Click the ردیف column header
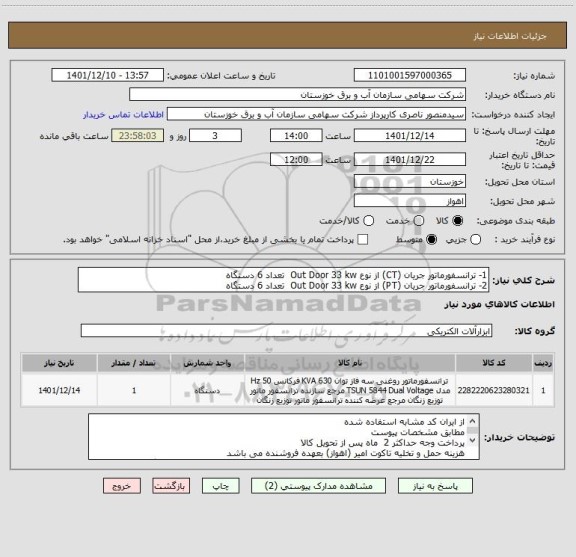This screenshot has width=576, height=557. (x=543, y=363)
